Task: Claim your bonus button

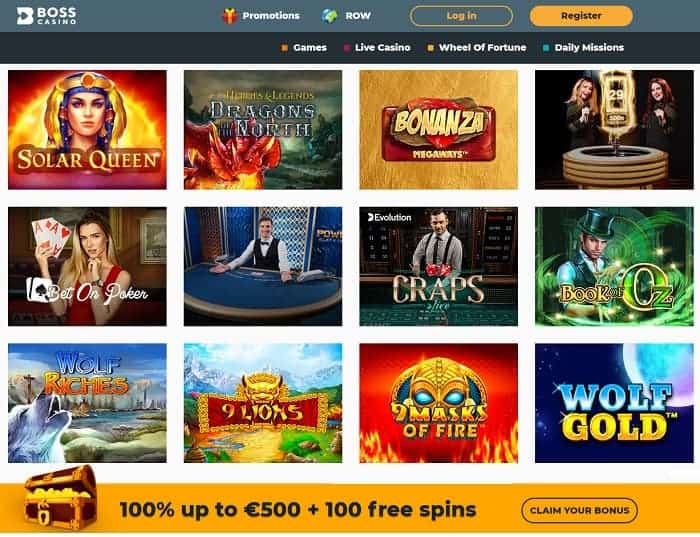Action: click(x=579, y=510)
